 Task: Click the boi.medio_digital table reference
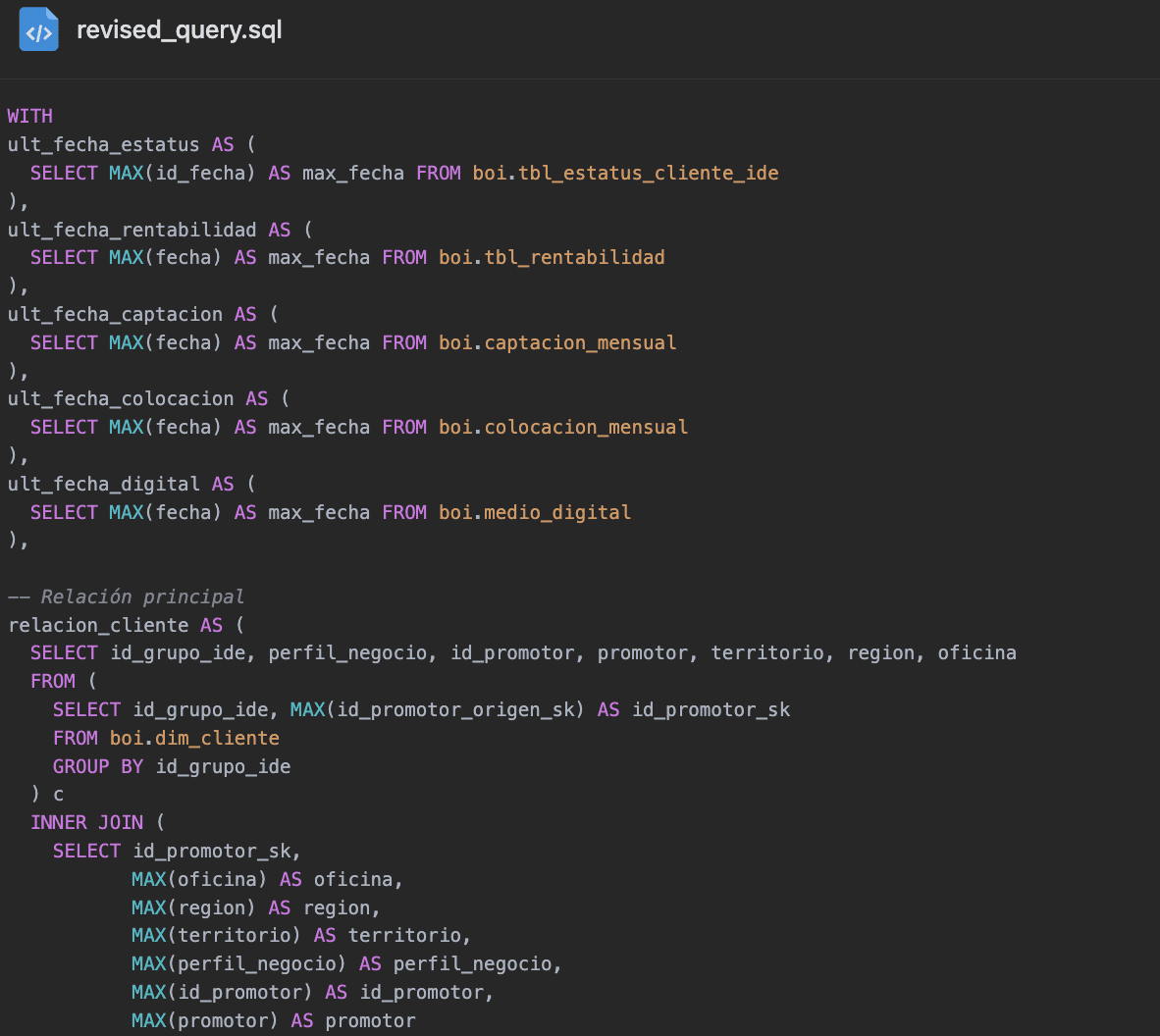tap(535, 512)
